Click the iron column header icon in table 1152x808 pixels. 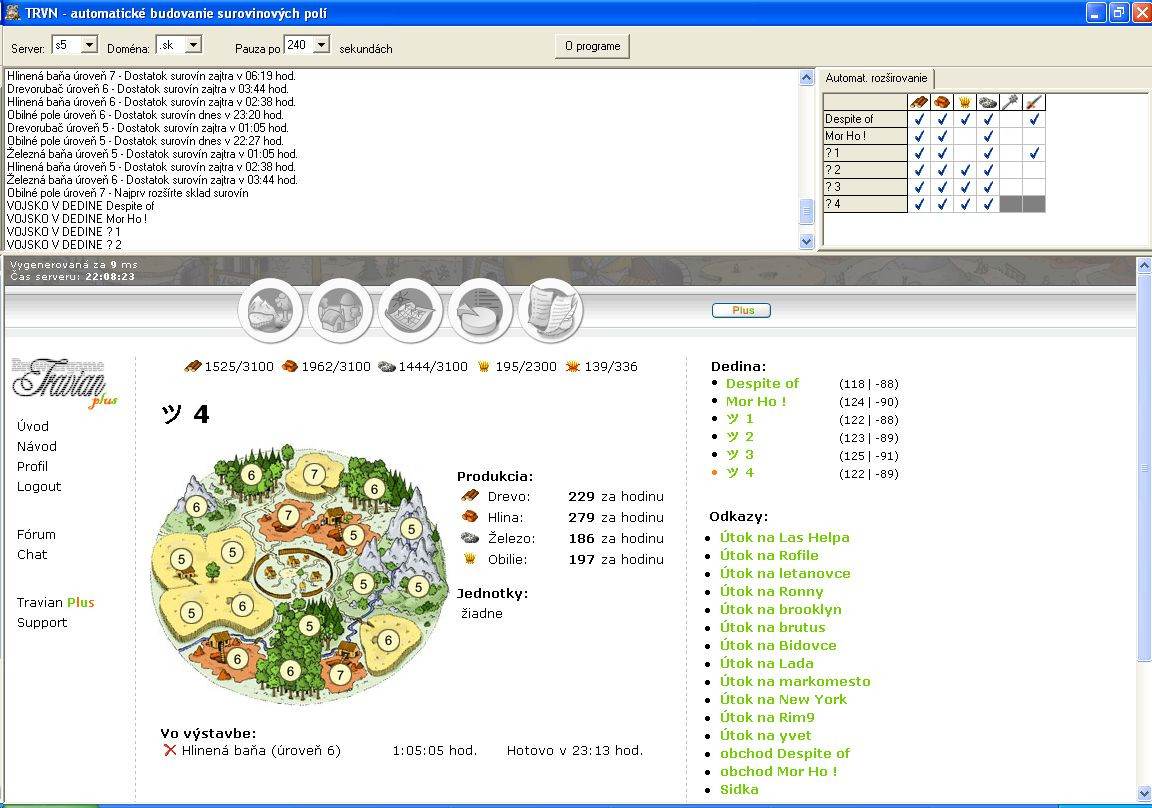987,101
